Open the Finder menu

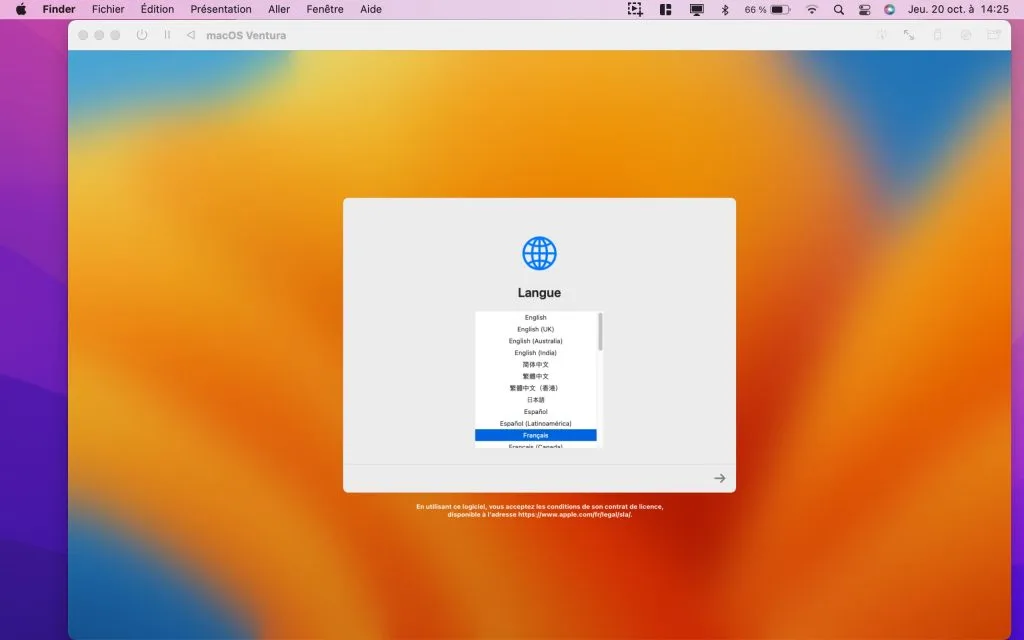point(59,9)
